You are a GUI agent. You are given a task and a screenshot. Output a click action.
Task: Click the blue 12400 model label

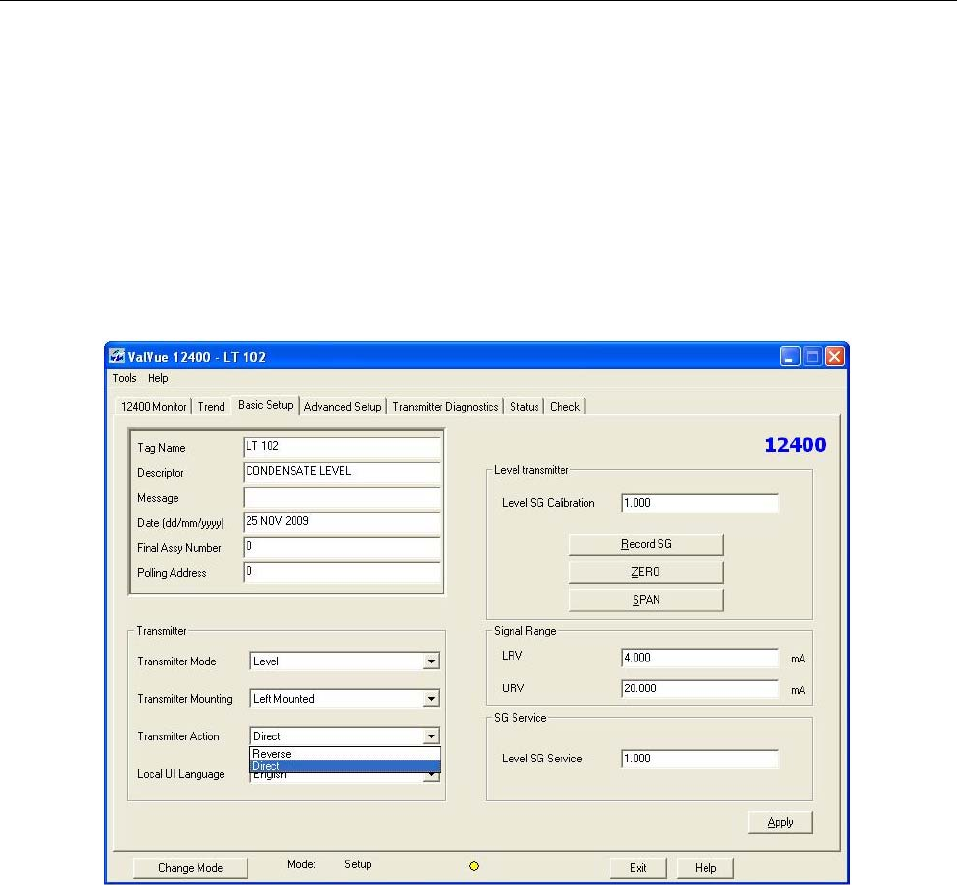coord(795,445)
